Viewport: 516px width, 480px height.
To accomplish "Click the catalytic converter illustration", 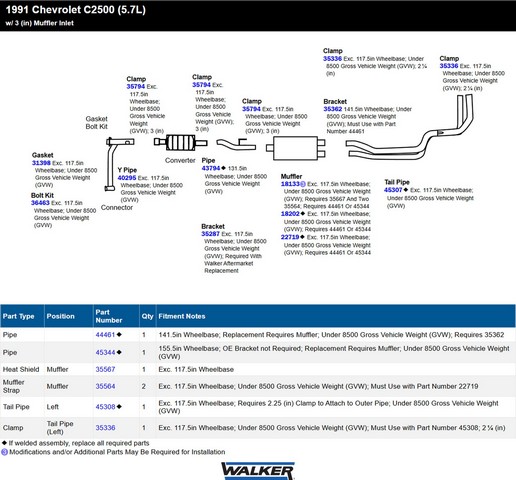I will coord(180,143).
